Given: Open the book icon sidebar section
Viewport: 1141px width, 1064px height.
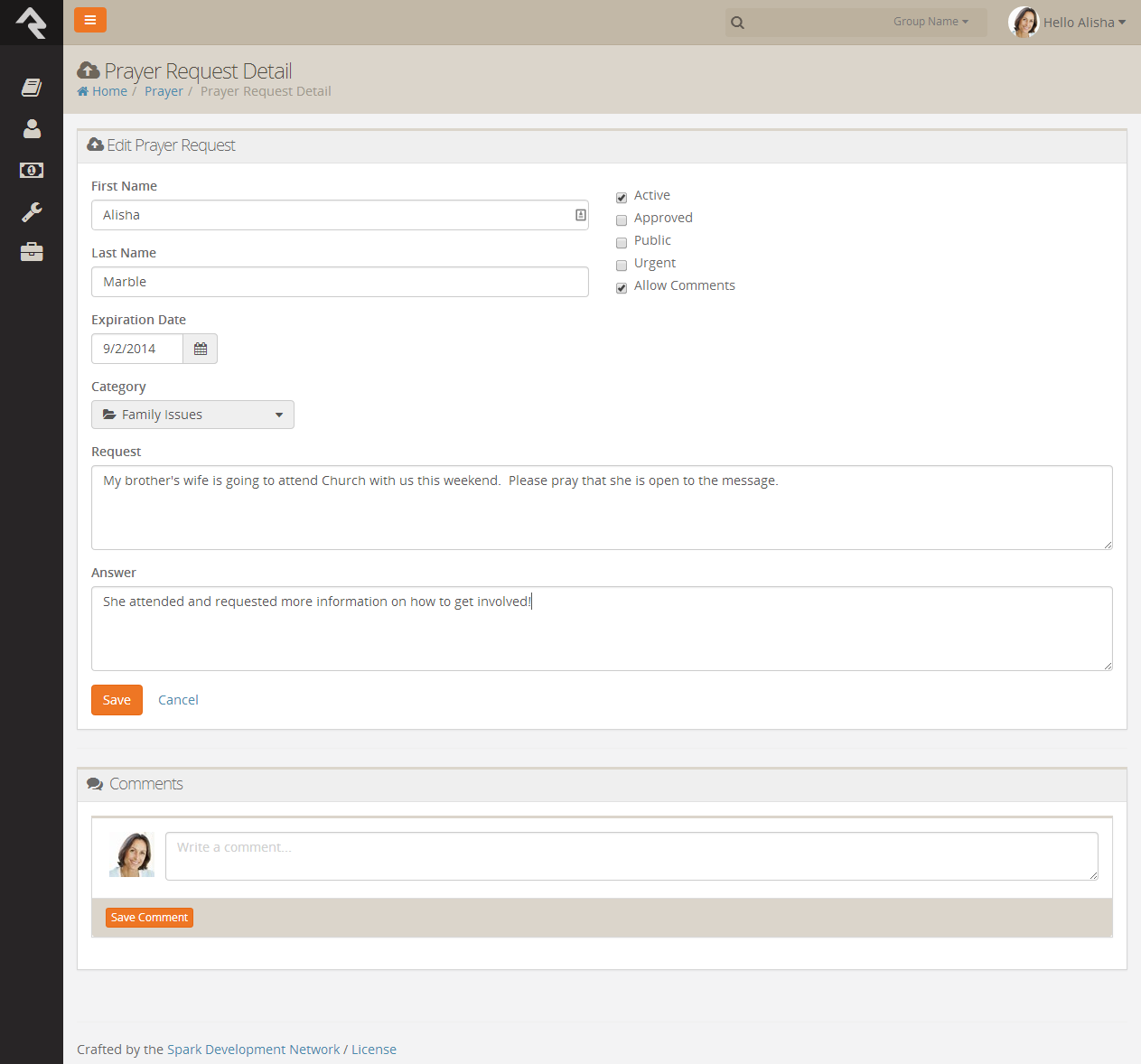Looking at the screenshot, I should tap(32, 88).
